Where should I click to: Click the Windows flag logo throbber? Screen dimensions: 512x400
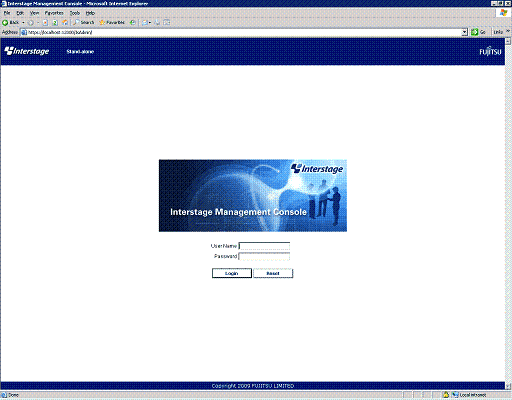point(503,13)
